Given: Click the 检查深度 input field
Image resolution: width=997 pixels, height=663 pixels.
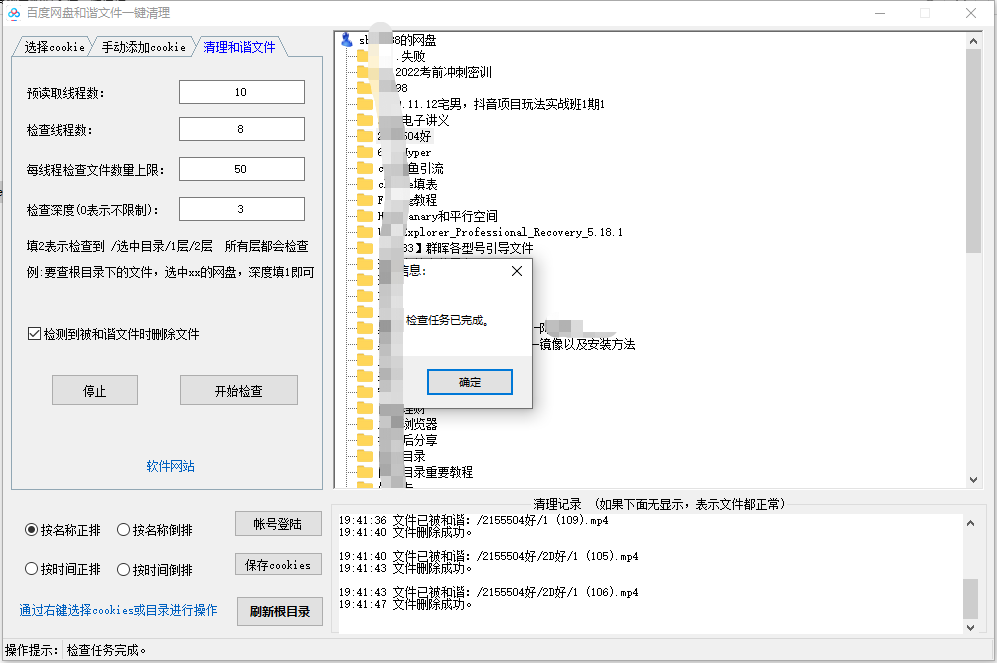Looking at the screenshot, I should pyautogui.click(x=241, y=209).
